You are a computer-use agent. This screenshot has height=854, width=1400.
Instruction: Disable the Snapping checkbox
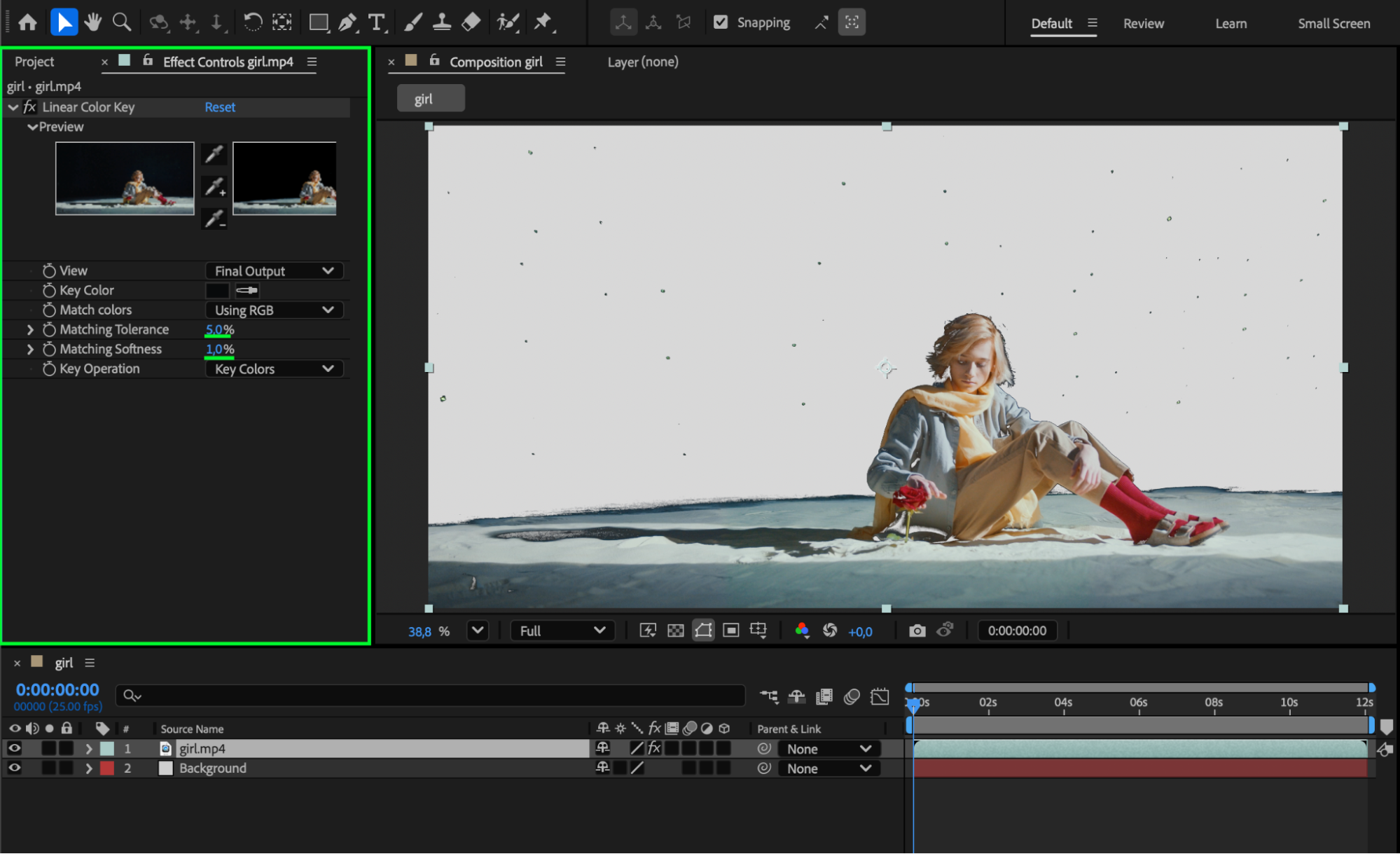point(721,22)
